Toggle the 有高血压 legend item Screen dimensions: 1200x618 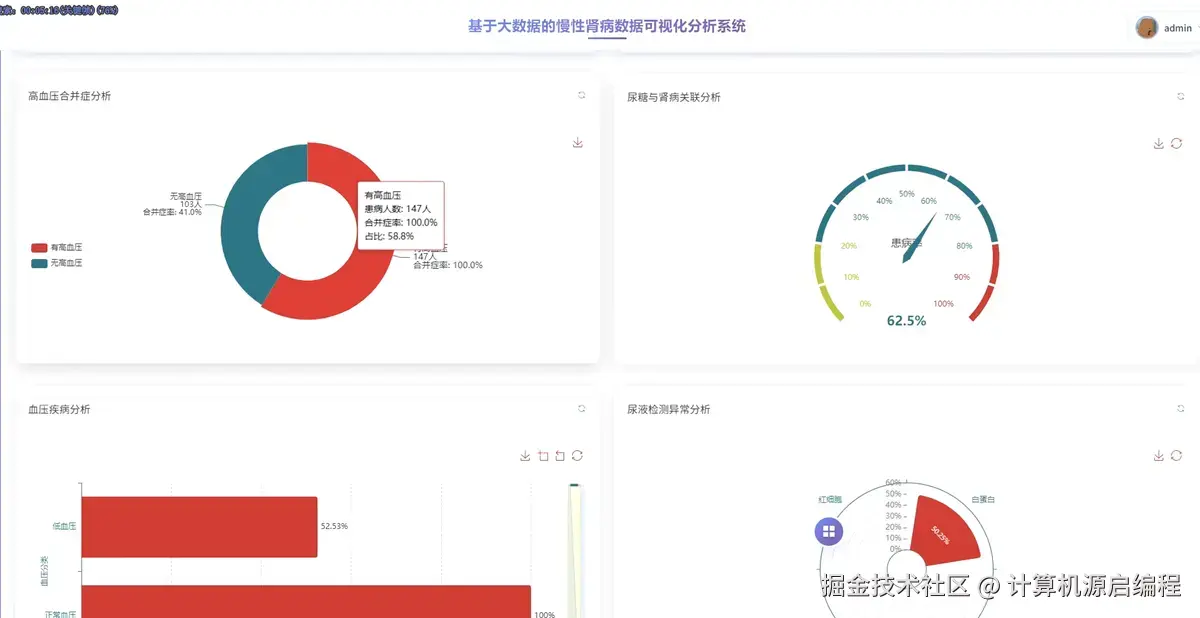tap(57, 247)
